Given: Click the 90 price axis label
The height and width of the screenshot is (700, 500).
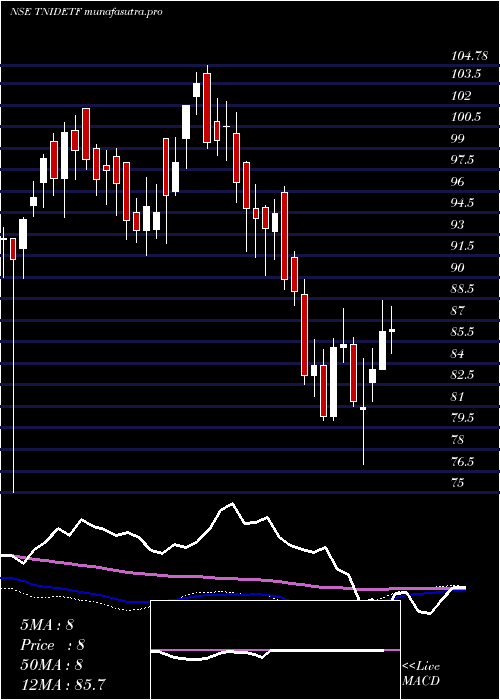Looking at the screenshot, I should 458,267.
